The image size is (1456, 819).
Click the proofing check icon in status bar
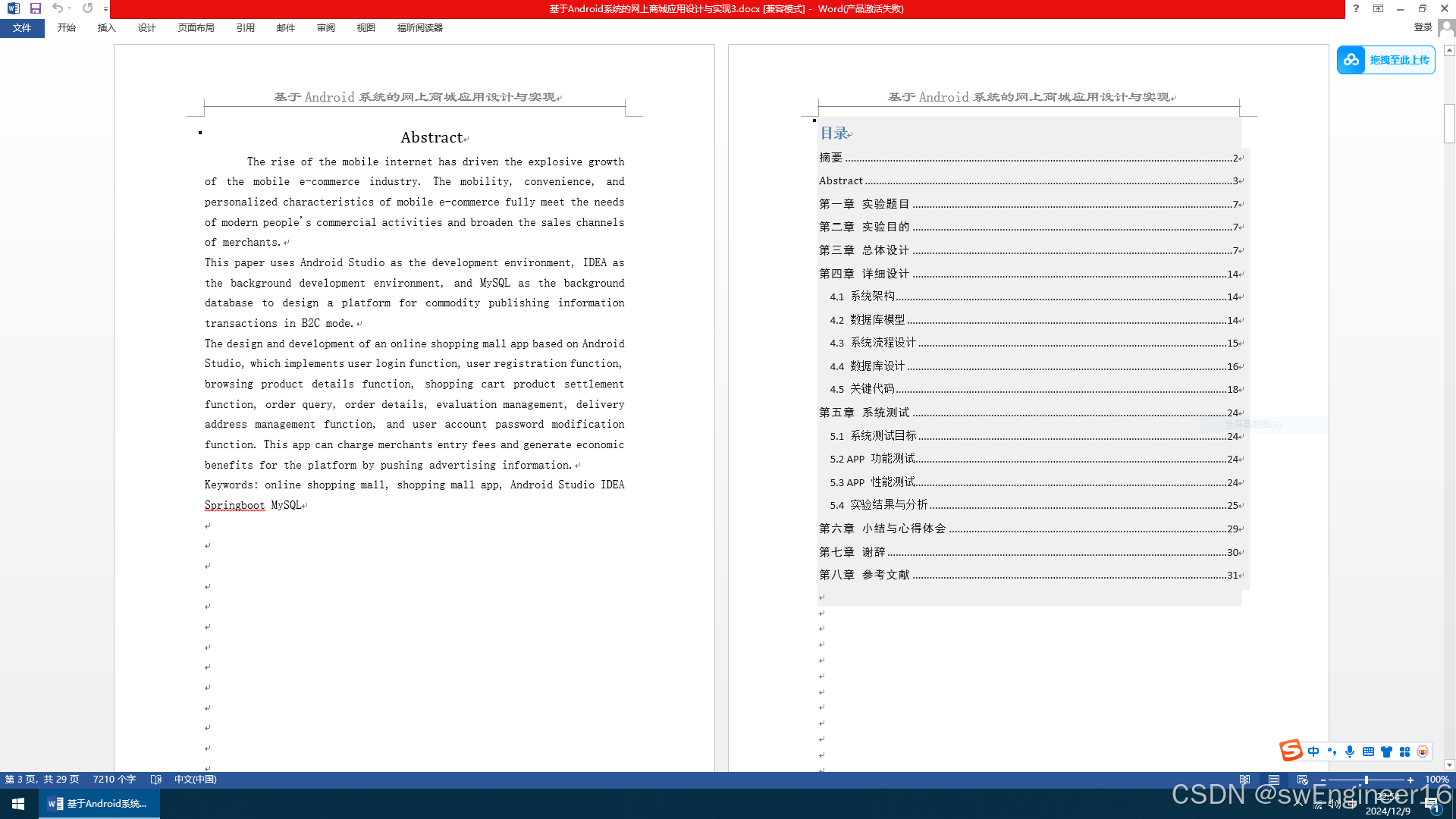tap(156, 780)
